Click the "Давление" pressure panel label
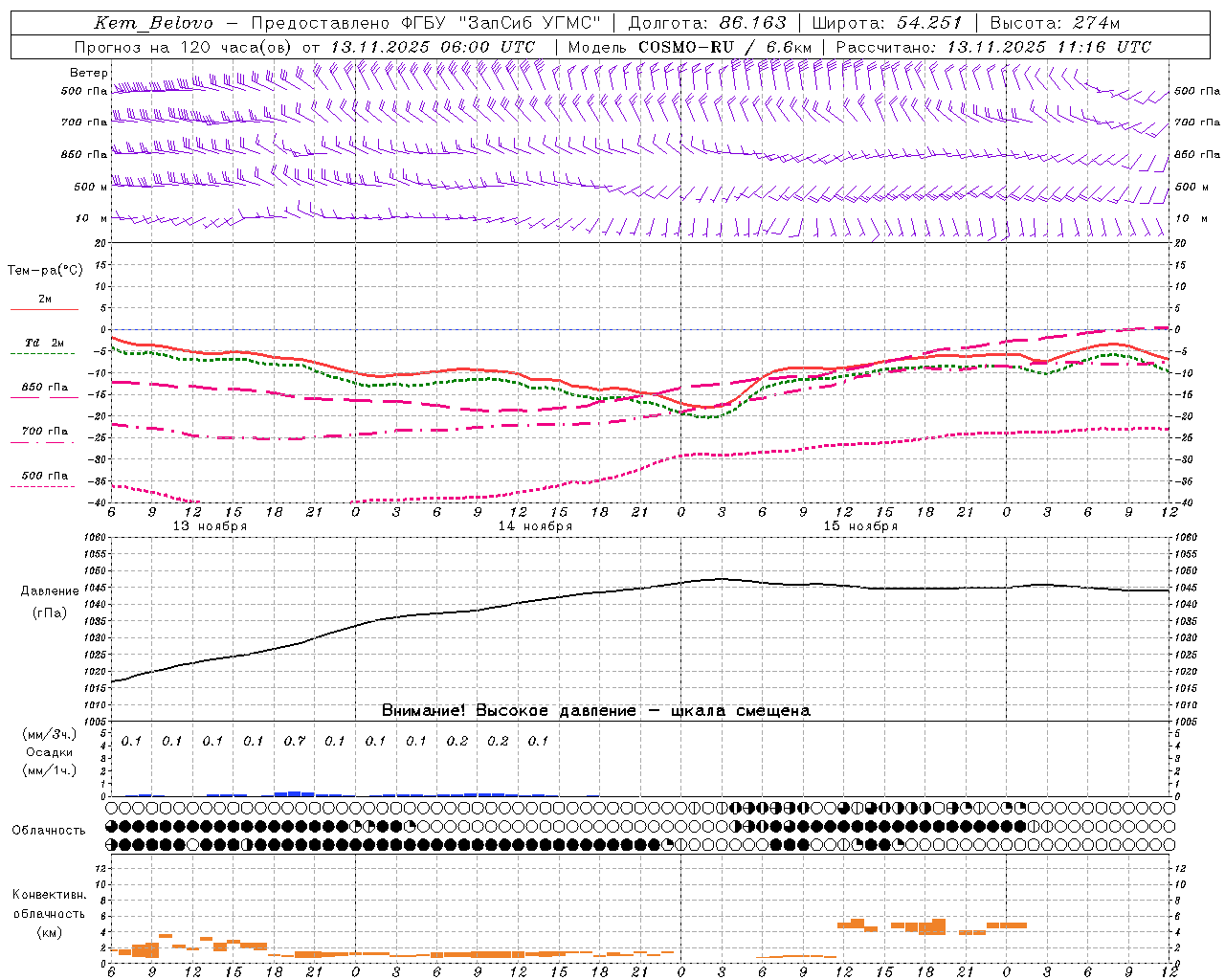1225x980 pixels. click(x=50, y=591)
